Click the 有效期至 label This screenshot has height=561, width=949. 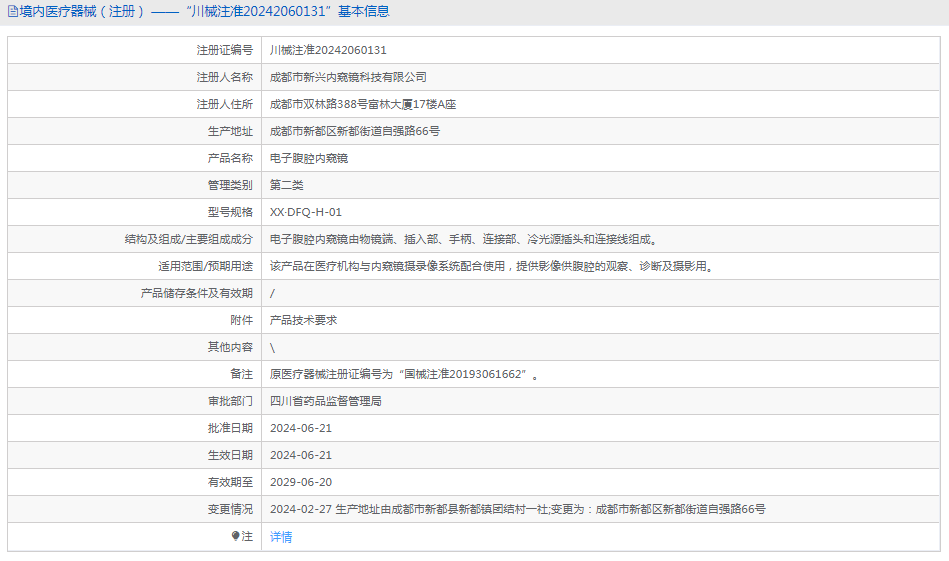230,482
